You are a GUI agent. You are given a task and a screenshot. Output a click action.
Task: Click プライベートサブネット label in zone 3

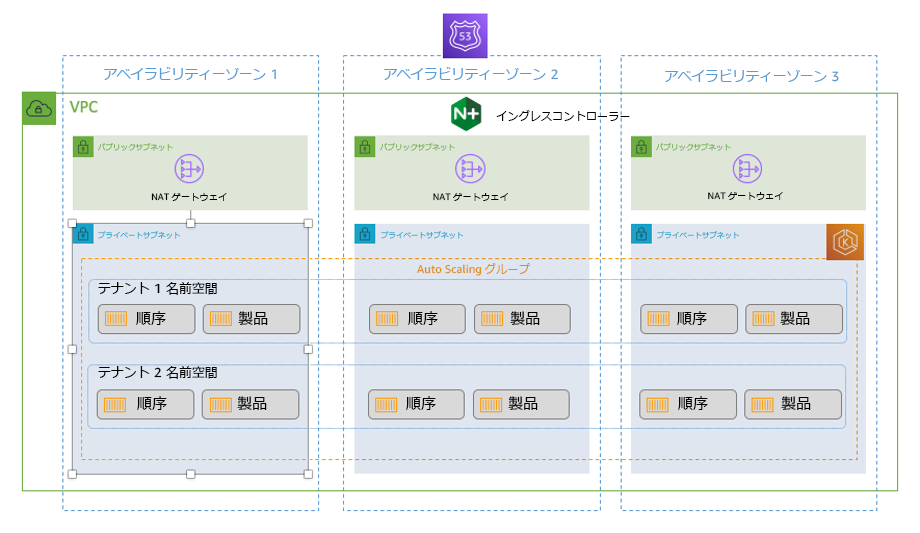point(698,235)
